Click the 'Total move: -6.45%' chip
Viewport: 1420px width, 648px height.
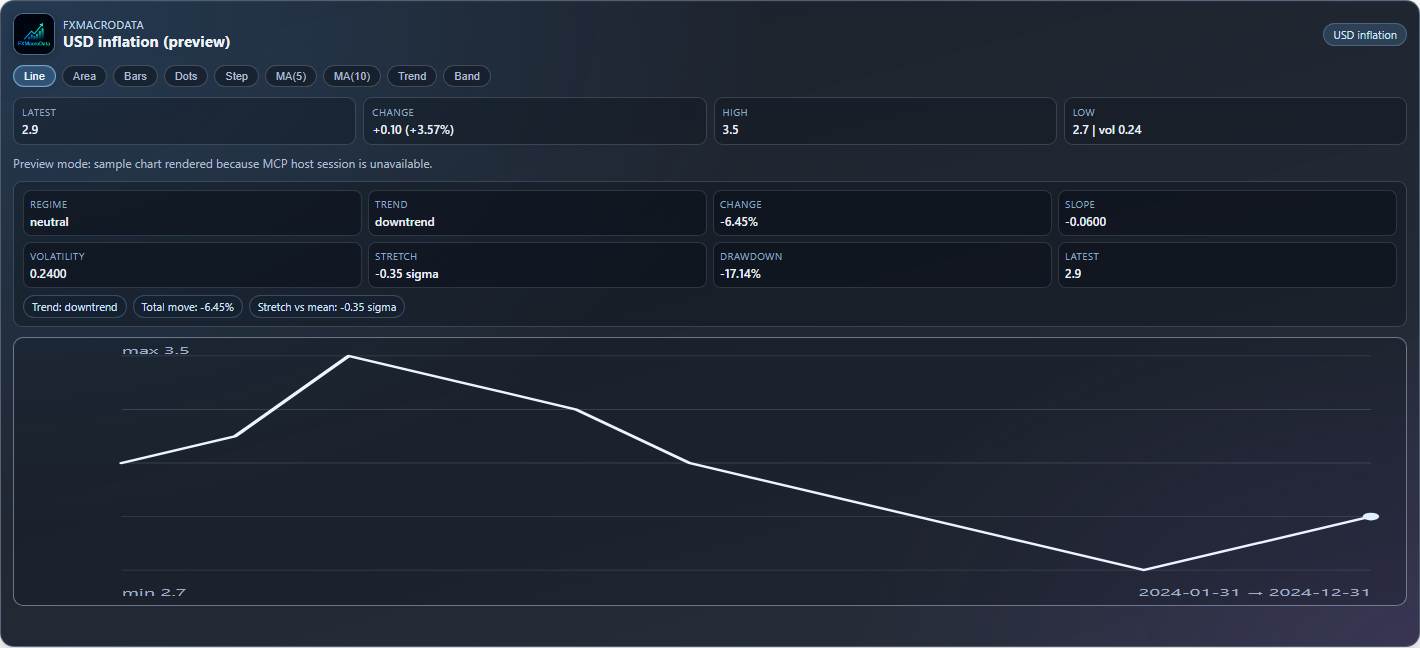tap(188, 307)
